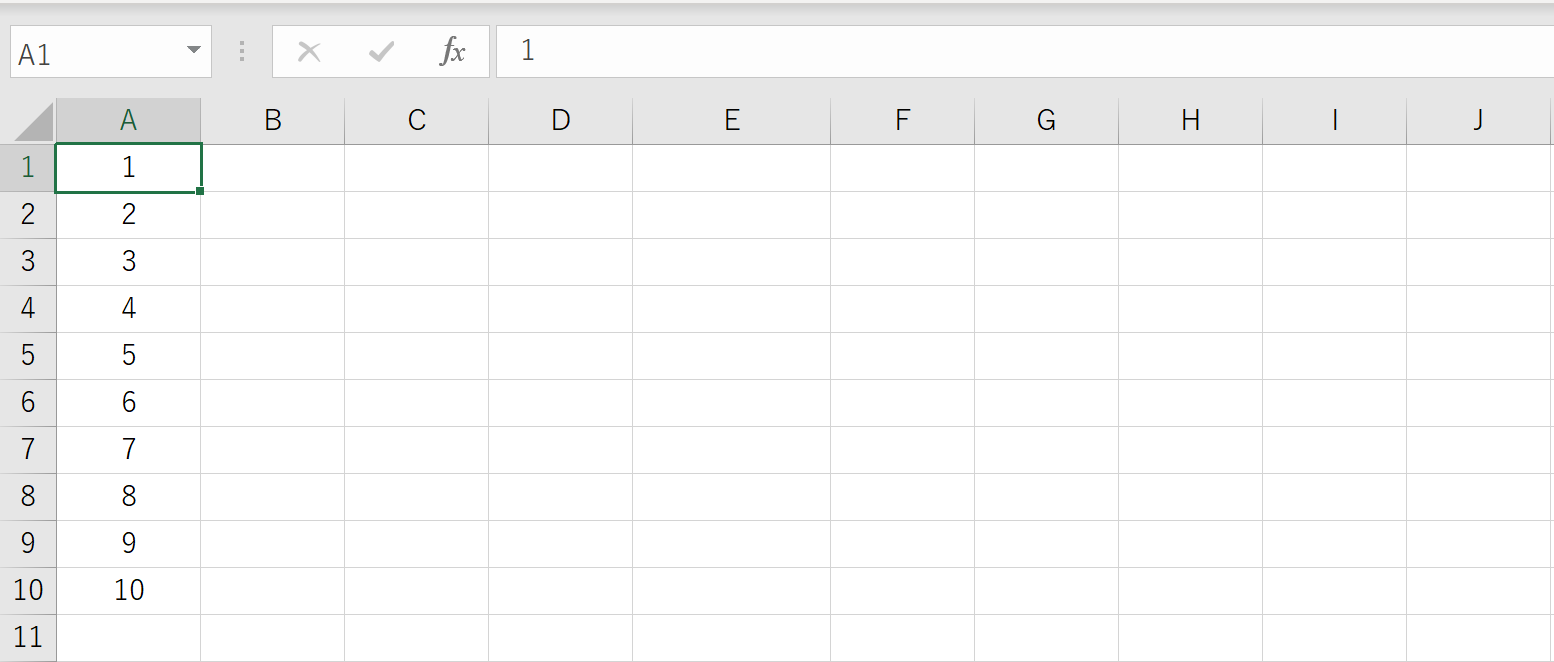Click the Enter checkmark icon in formula bar
The image size is (1554, 662).
(381, 52)
